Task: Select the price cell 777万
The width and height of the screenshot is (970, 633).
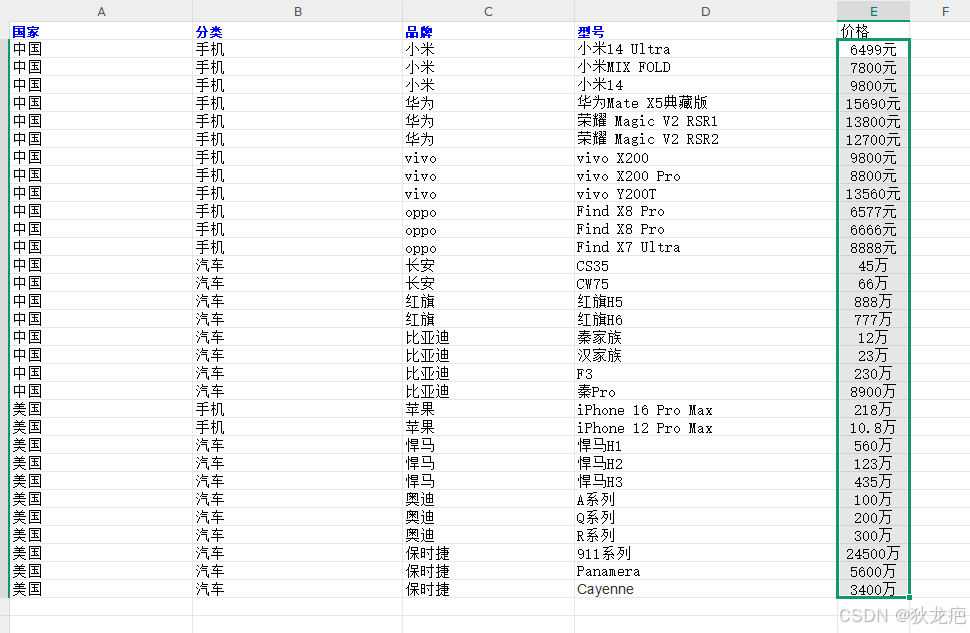Action: pyautogui.click(x=873, y=319)
